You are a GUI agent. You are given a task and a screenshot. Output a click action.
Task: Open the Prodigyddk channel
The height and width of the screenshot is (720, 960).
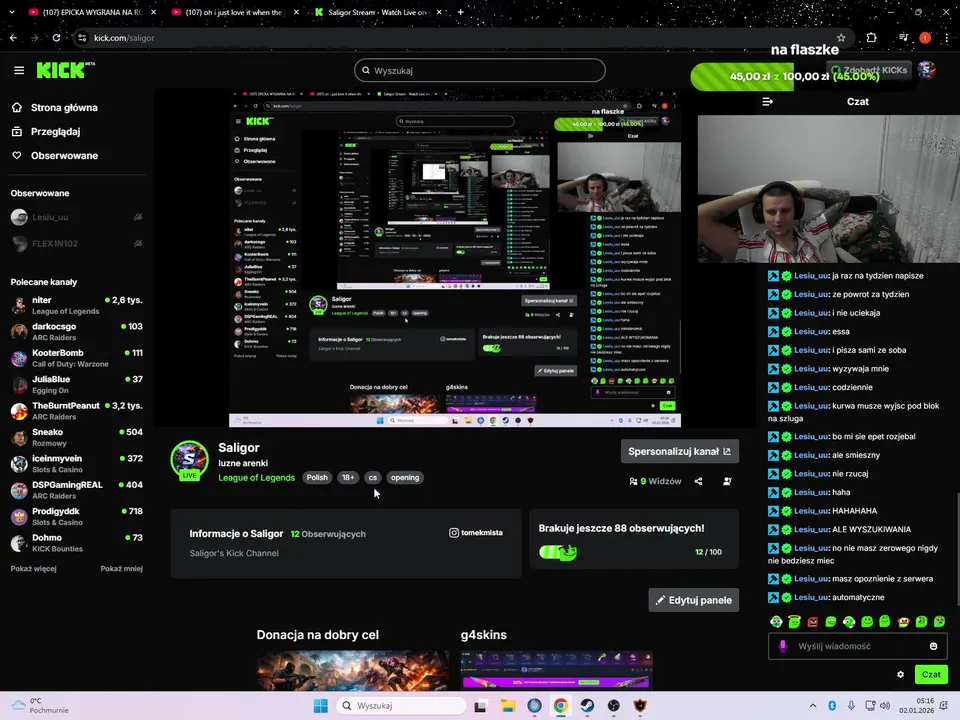(x=77, y=516)
